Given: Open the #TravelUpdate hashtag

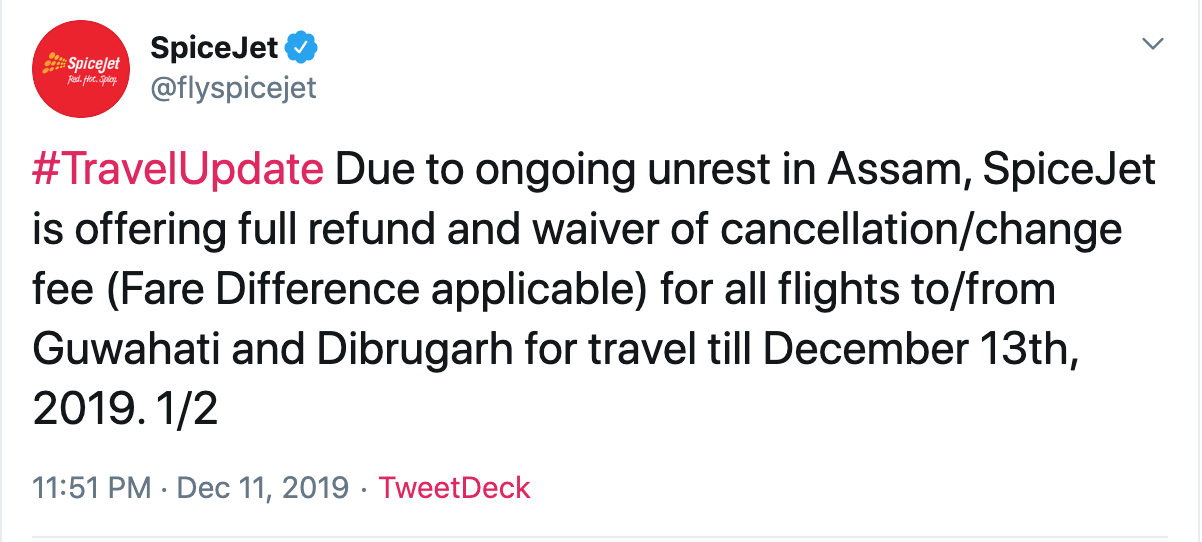Looking at the screenshot, I should (x=178, y=171).
